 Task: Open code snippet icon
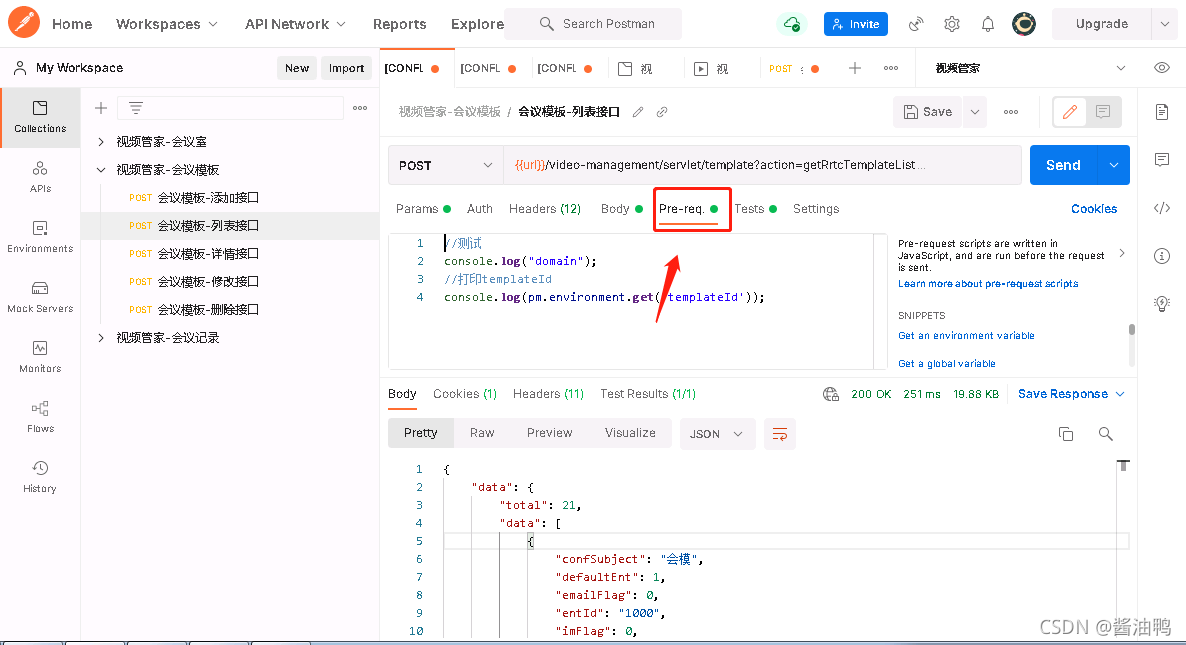coord(1162,208)
